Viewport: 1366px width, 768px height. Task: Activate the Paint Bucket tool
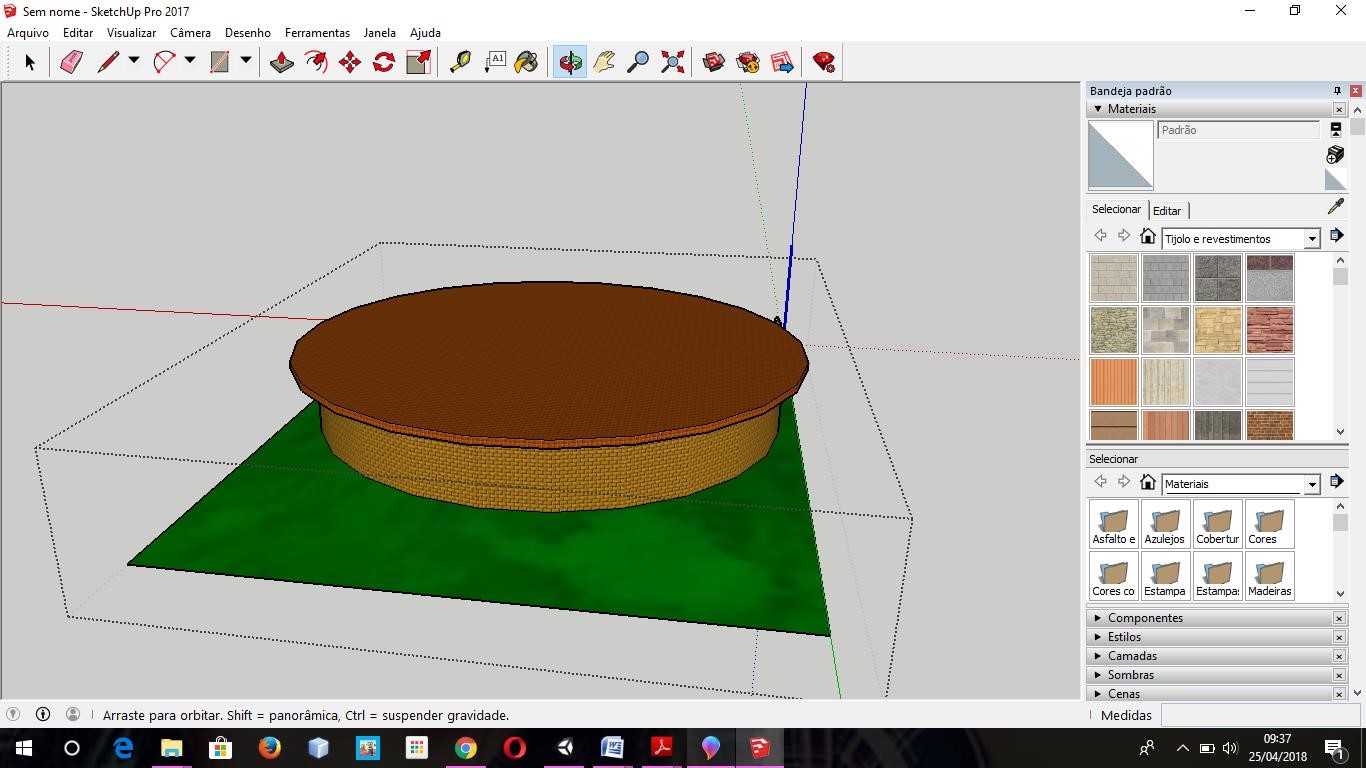[526, 62]
